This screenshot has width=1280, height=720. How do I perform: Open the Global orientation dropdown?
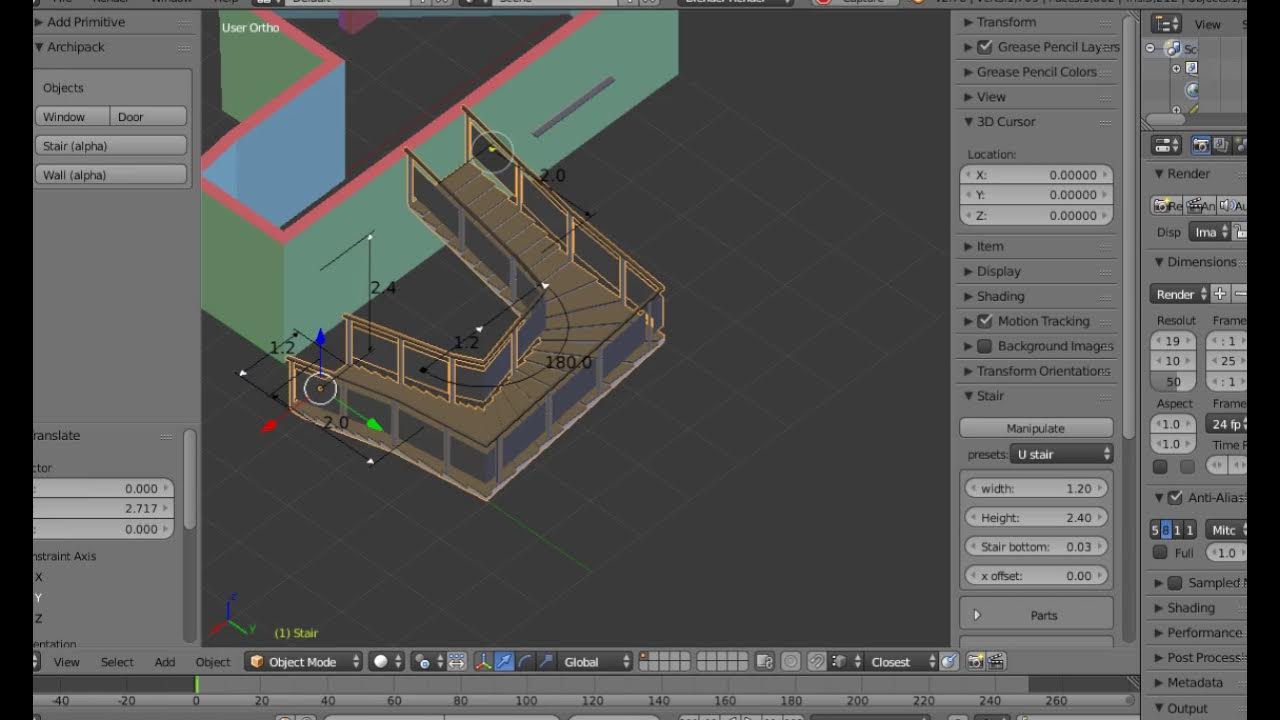pyautogui.click(x=597, y=662)
